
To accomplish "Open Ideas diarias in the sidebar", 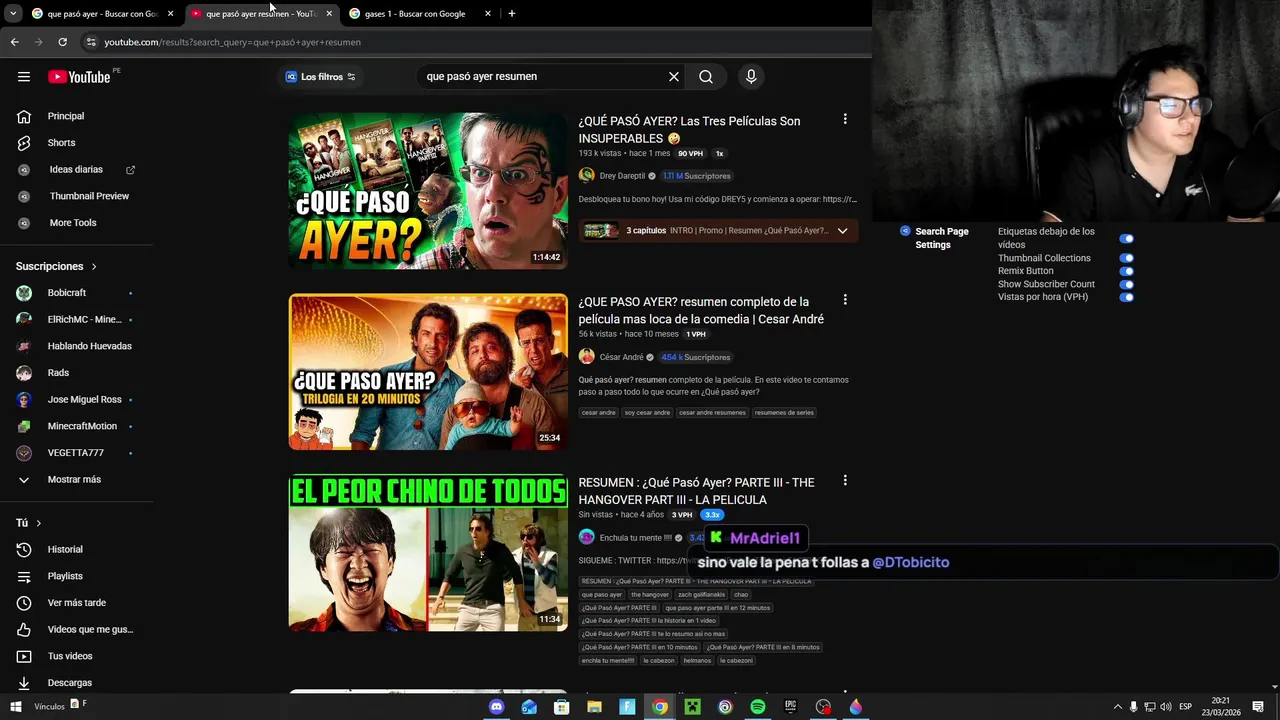I will pyautogui.click(x=77, y=170).
